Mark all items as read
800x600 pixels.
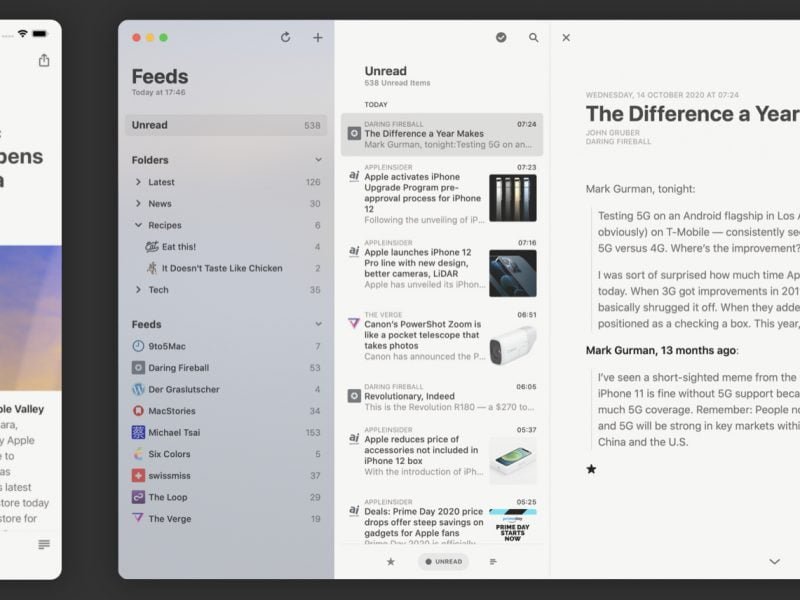(x=502, y=36)
